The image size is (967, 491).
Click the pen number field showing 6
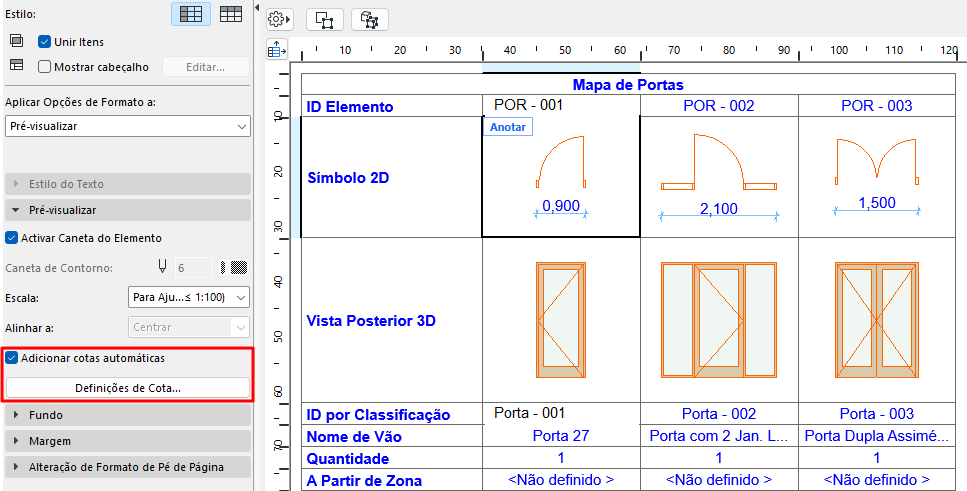[x=194, y=267]
